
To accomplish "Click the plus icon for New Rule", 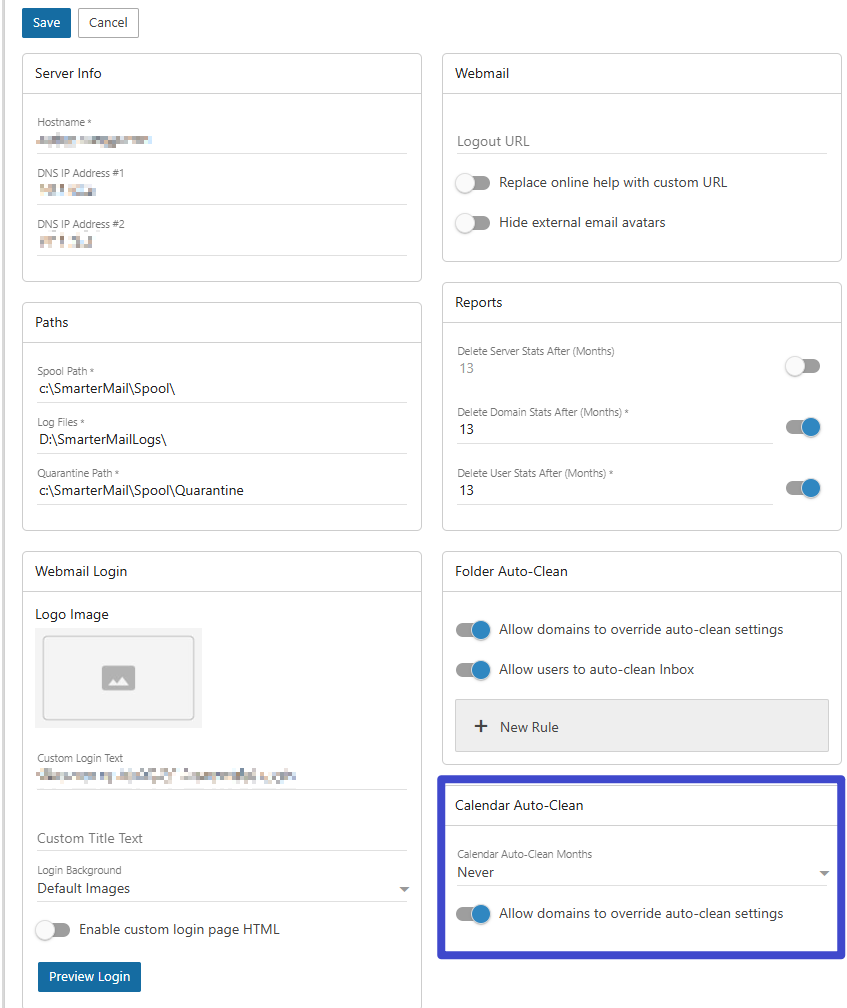I will (x=480, y=727).
